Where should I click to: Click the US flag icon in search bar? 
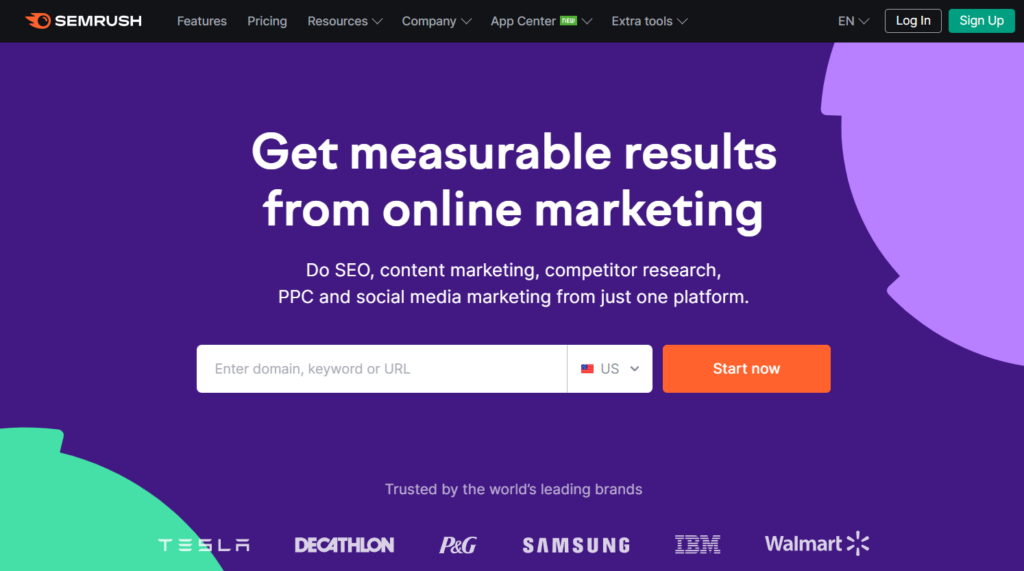[587, 369]
